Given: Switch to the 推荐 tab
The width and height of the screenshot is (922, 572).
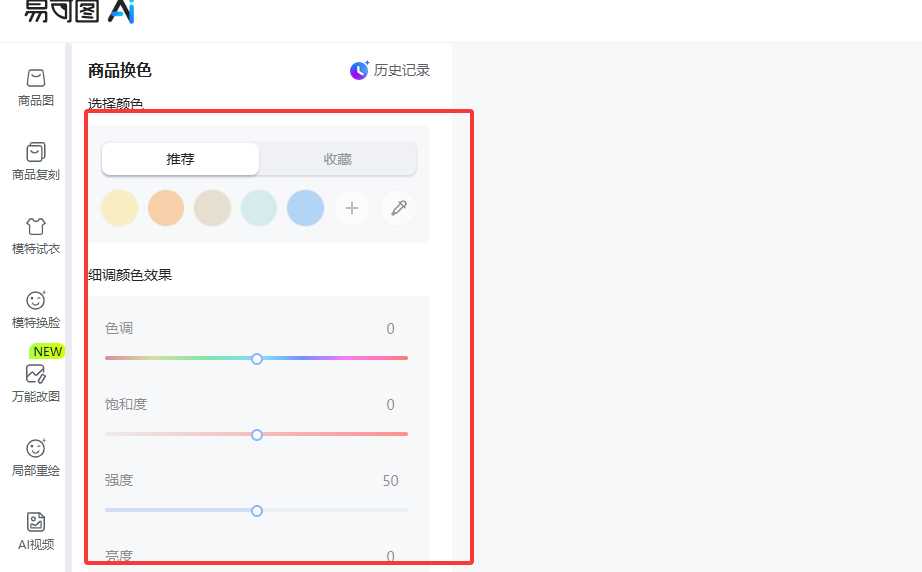Looking at the screenshot, I should point(181,159).
